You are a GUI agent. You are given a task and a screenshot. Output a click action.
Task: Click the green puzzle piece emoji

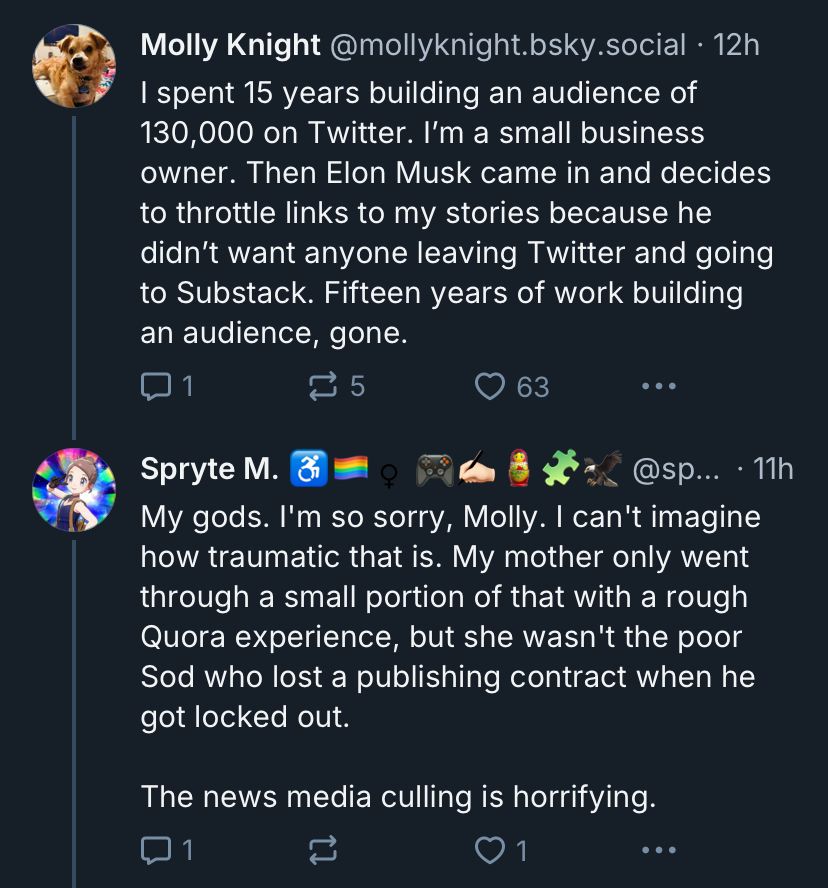click(562, 468)
